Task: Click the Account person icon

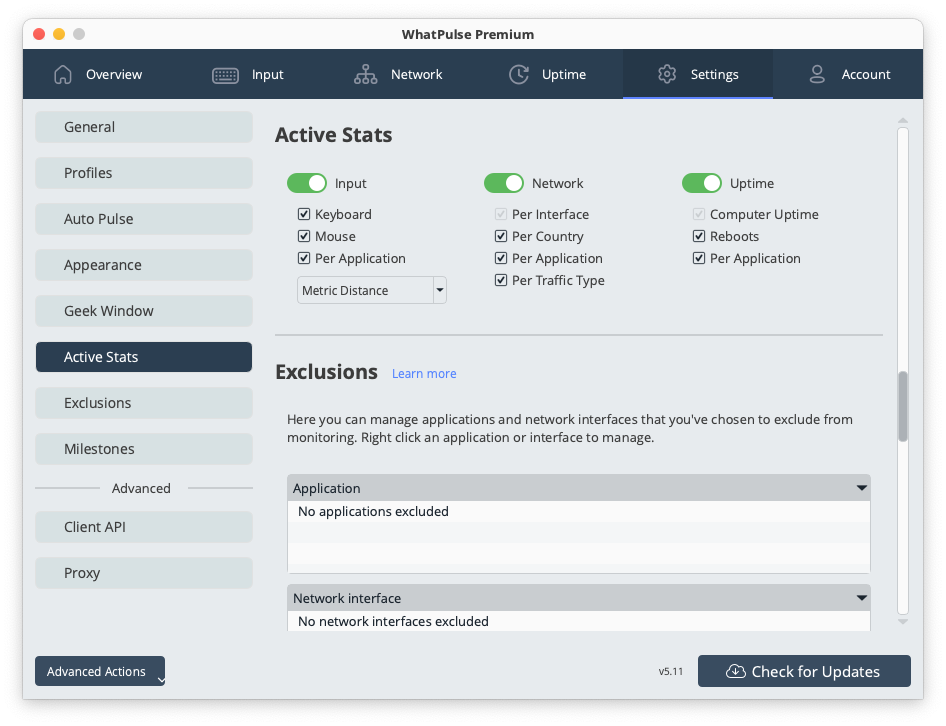Action: click(817, 73)
